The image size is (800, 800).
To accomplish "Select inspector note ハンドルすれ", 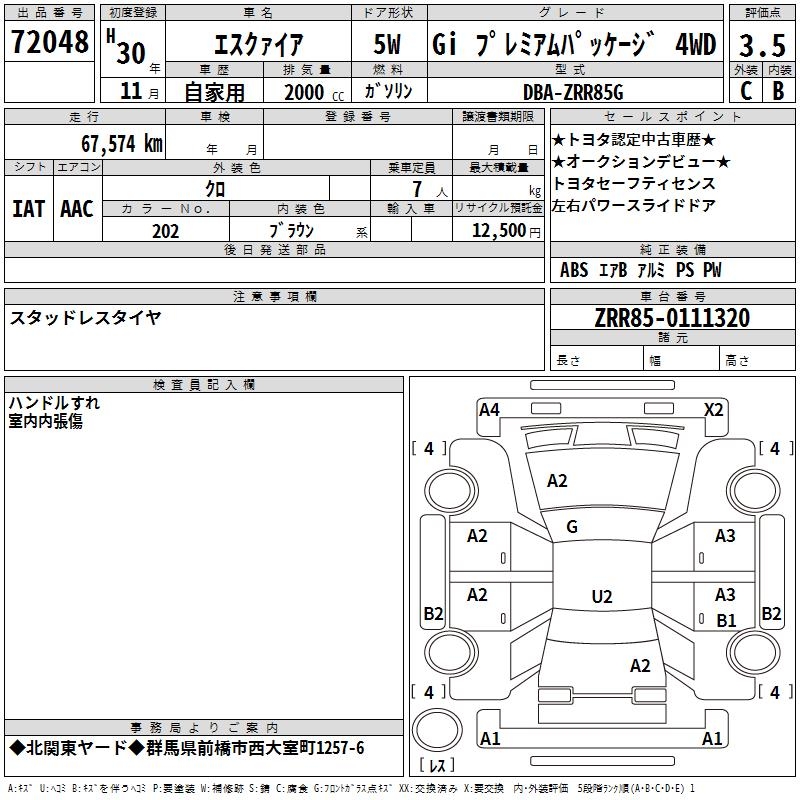I will point(54,403).
